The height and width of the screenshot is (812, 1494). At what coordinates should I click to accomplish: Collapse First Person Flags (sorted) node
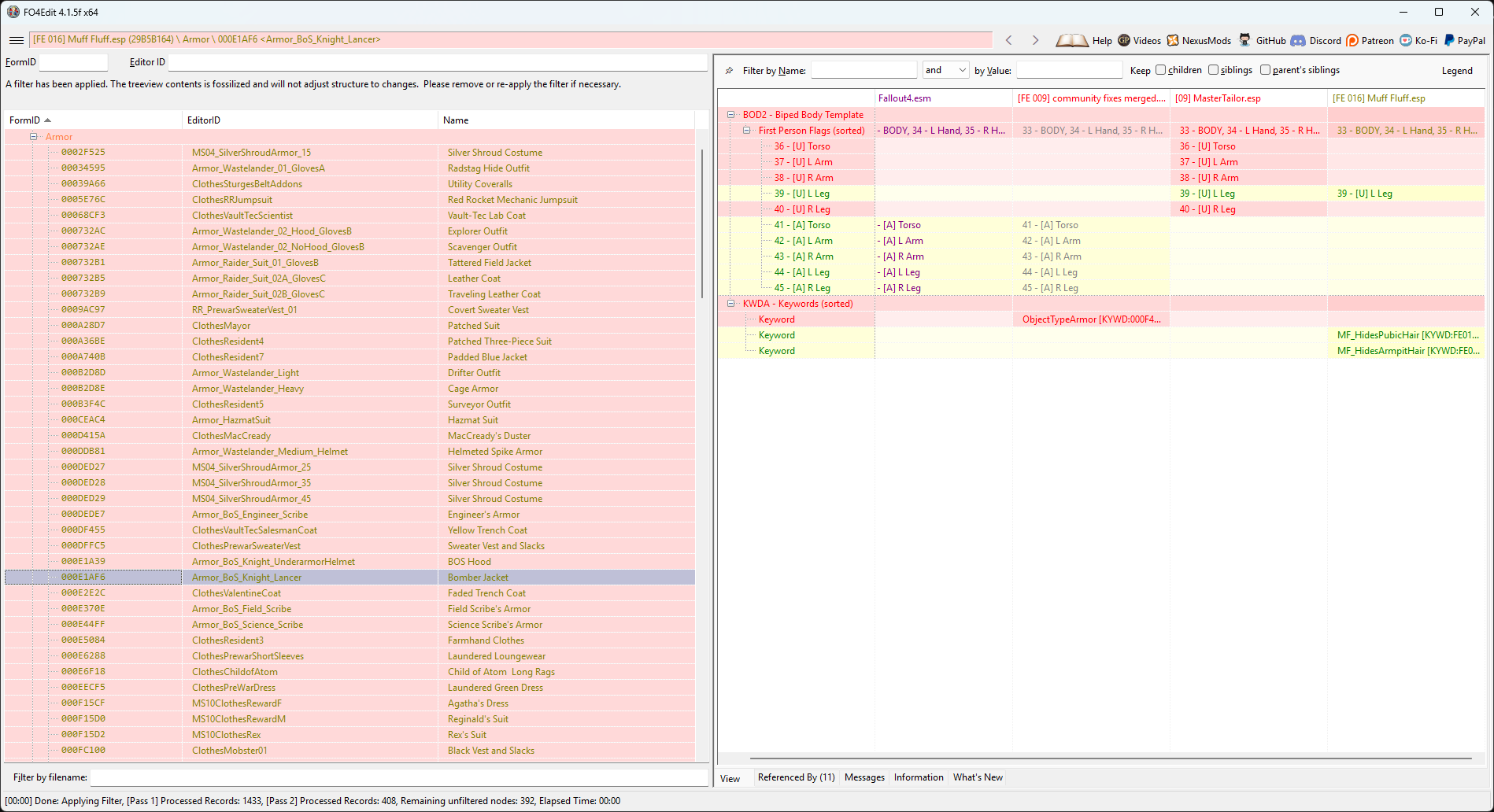point(747,131)
